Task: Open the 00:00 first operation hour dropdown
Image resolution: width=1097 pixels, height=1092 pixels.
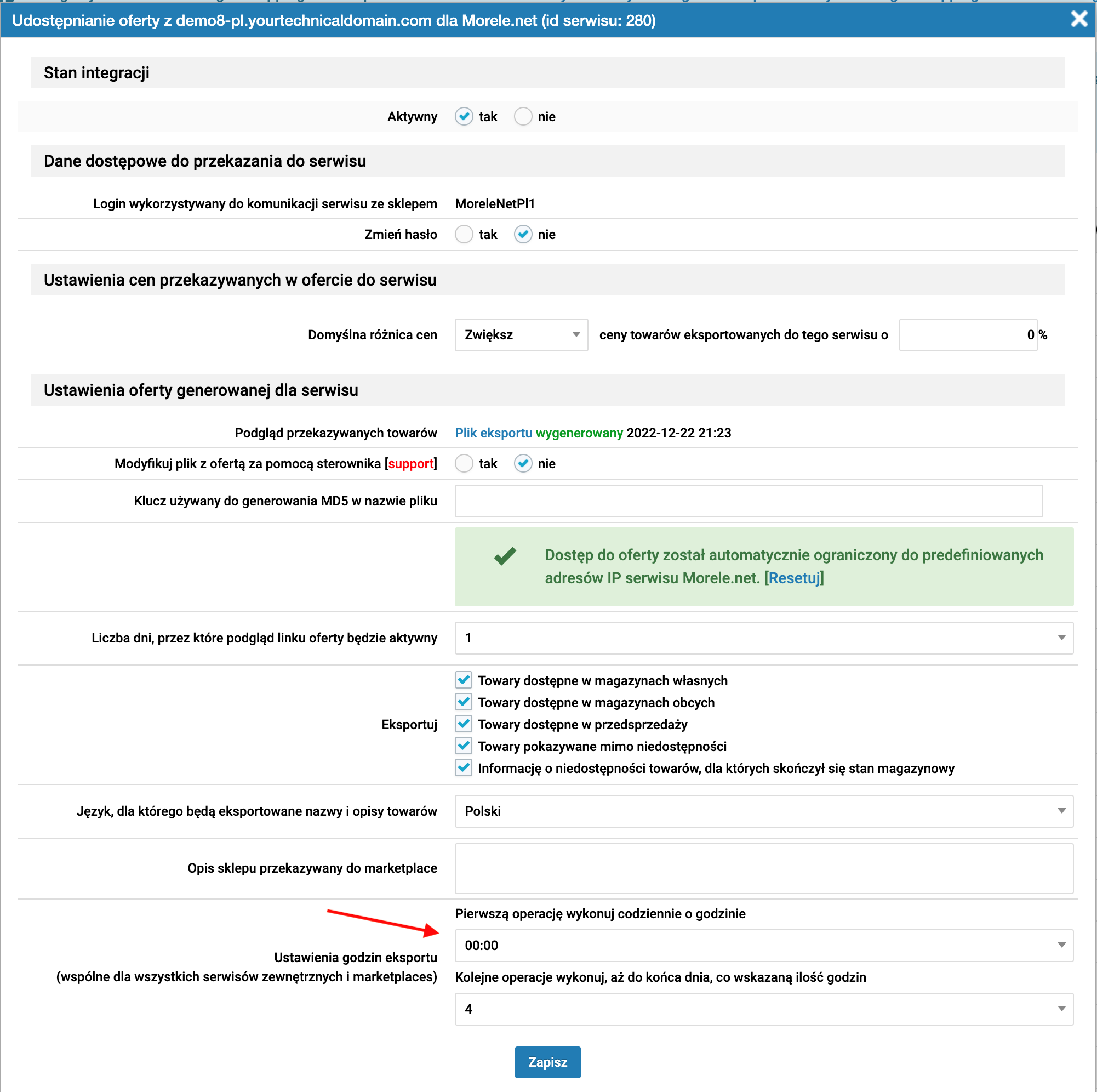Action: point(764,946)
